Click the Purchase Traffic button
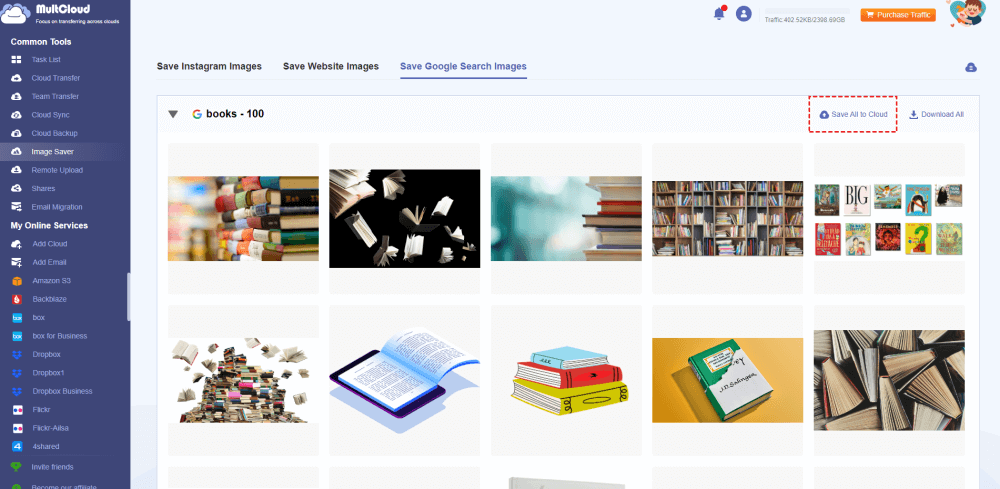 (x=898, y=15)
